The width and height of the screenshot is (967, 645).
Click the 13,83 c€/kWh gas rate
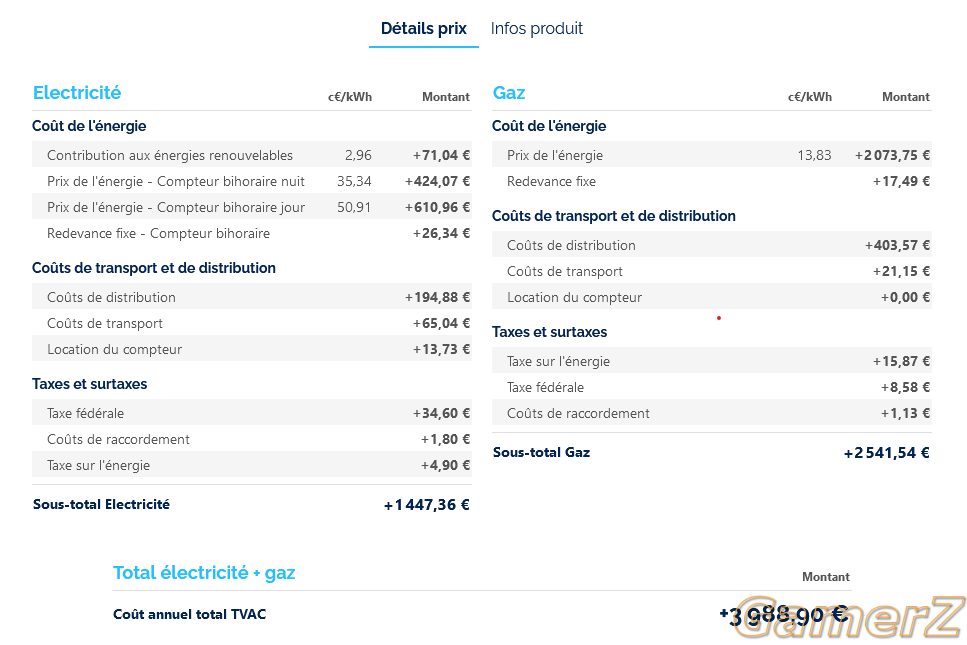(x=814, y=155)
